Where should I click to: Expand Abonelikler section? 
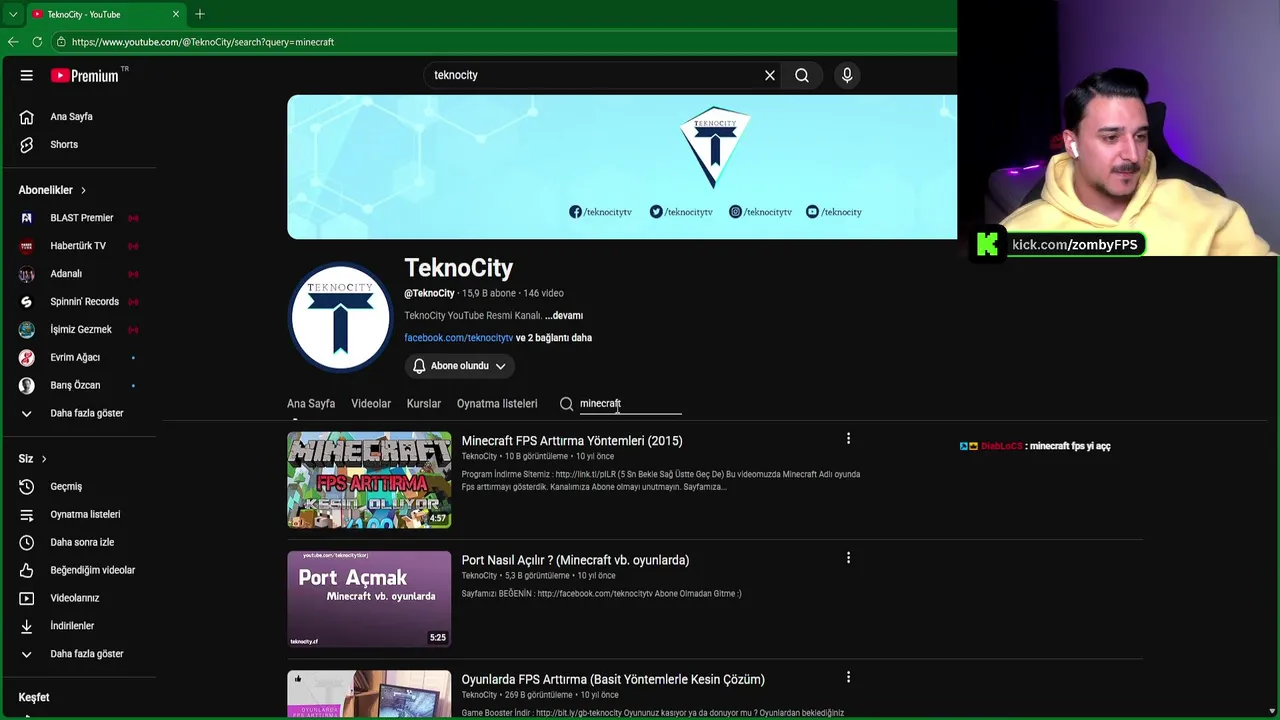click(x=53, y=190)
